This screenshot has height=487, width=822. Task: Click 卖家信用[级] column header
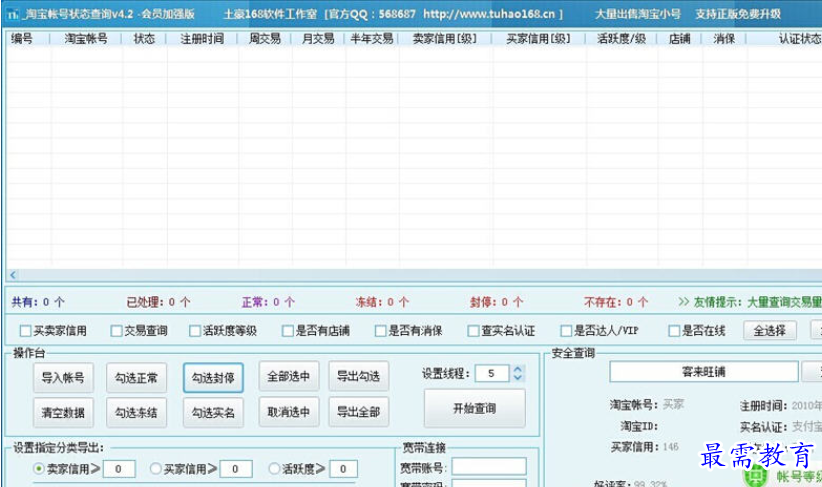tap(445, 38)
